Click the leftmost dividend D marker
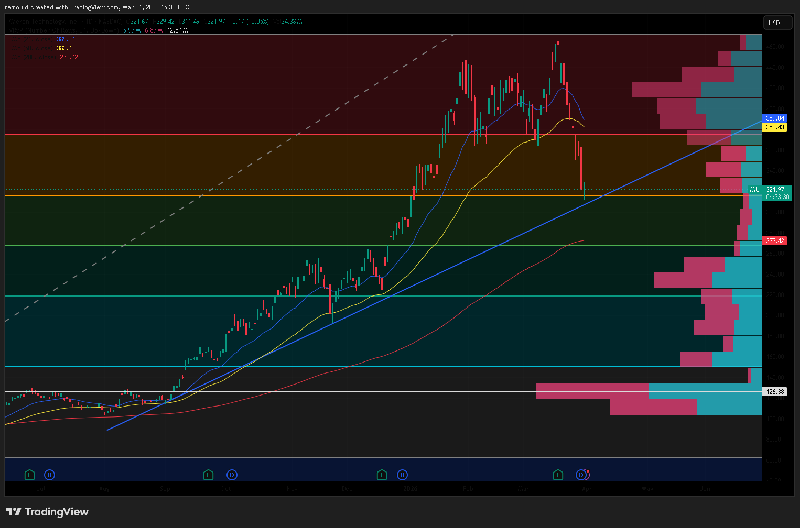This screenshot has width=800, height=528. click(48, 473)
